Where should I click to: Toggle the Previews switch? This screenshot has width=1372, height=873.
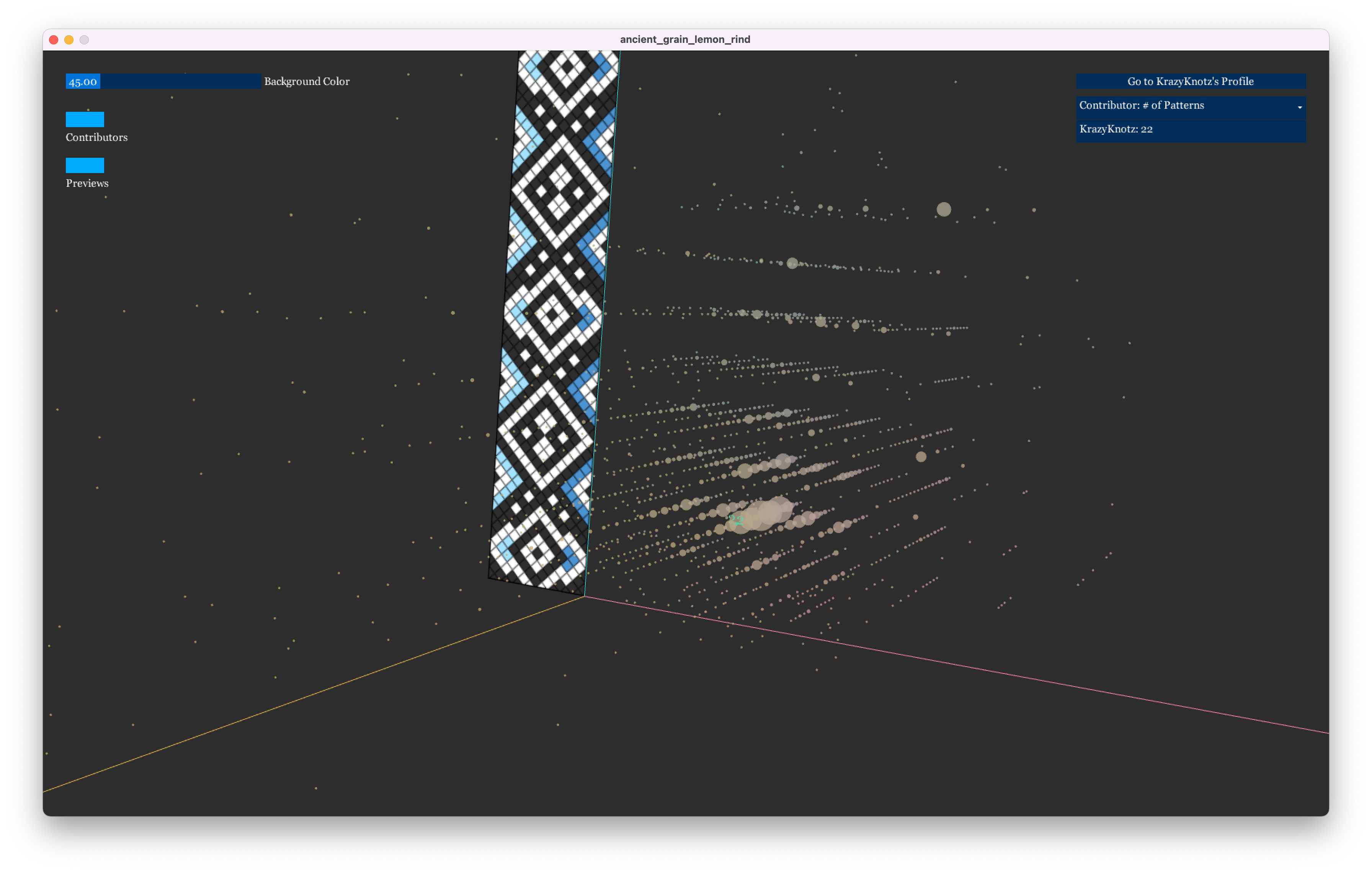(x=85, y=165)
